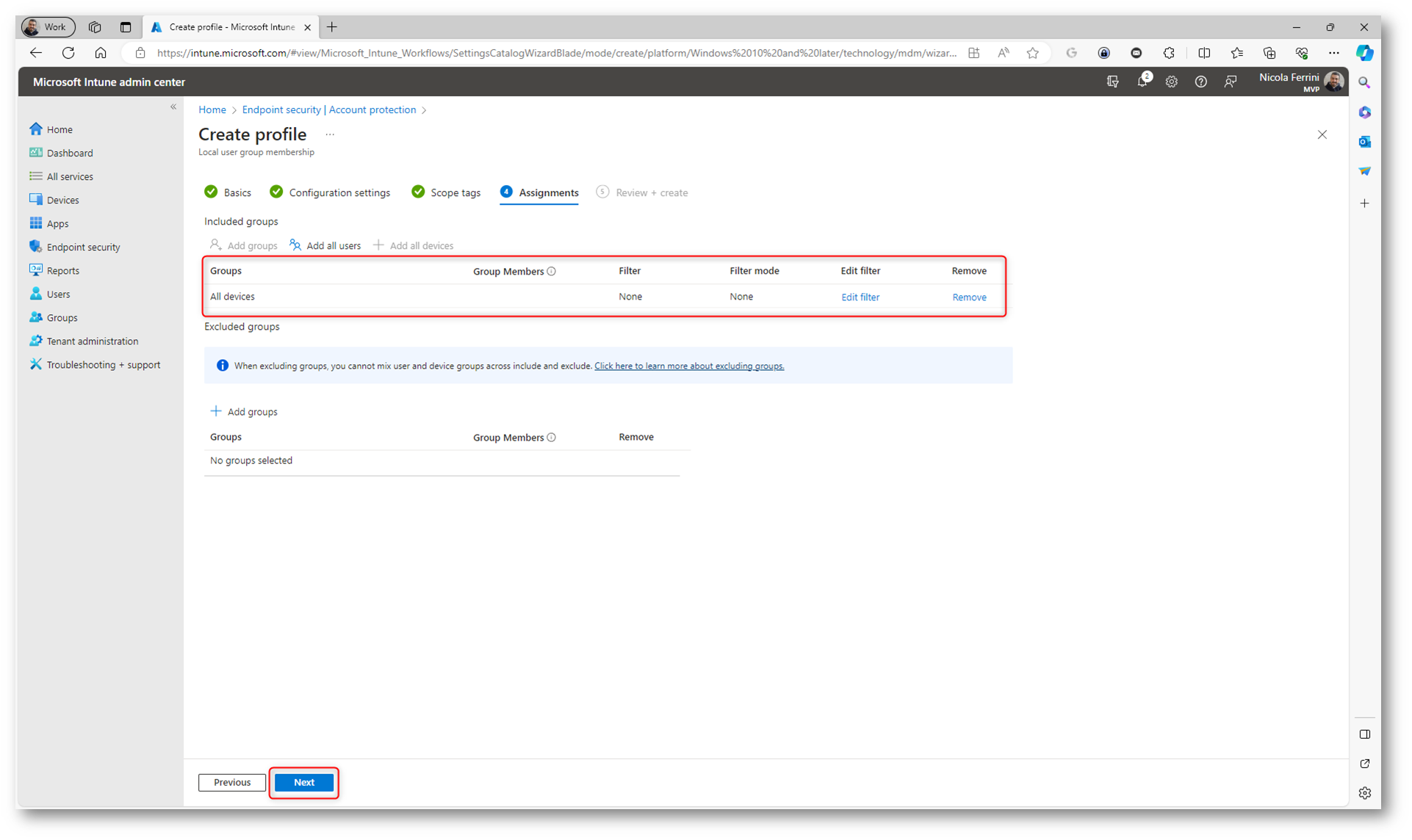Click Add all users
The width and height of the screenshot is (1412, 840).
pyautogui.click(x=325, y=246)
